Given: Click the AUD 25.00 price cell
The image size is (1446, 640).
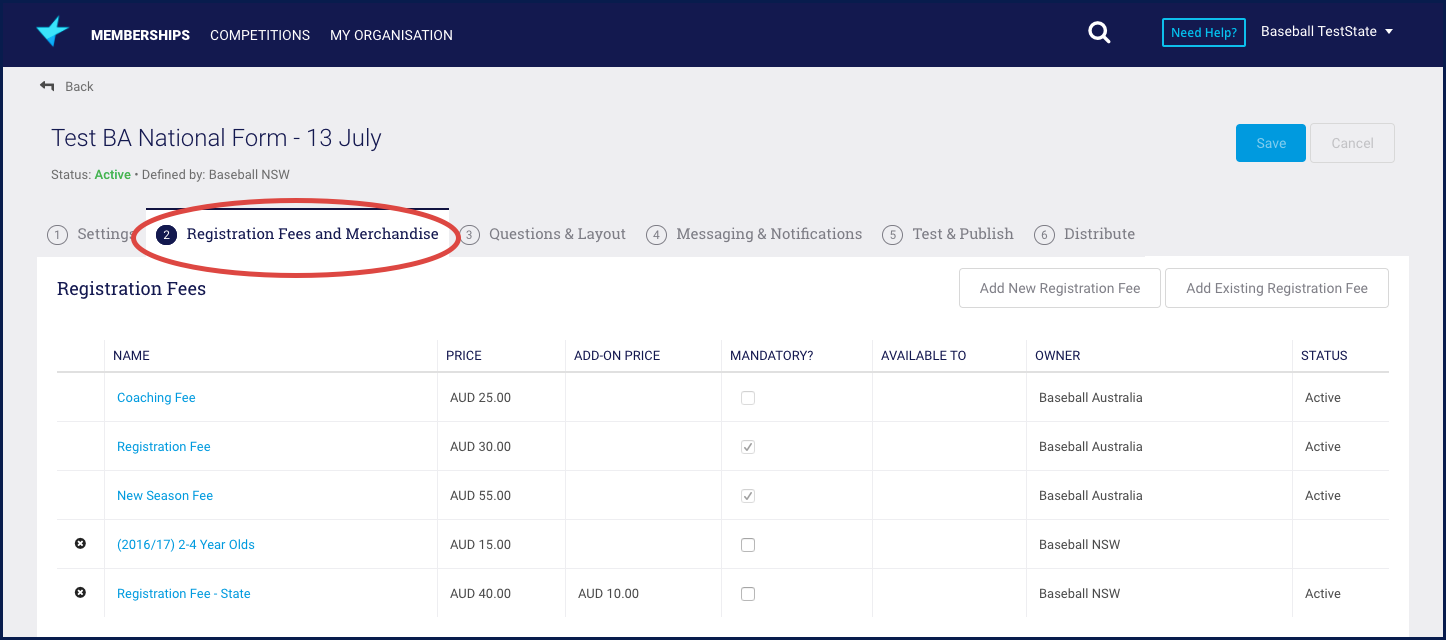Looking at the screenshot, I should [480, 397].
